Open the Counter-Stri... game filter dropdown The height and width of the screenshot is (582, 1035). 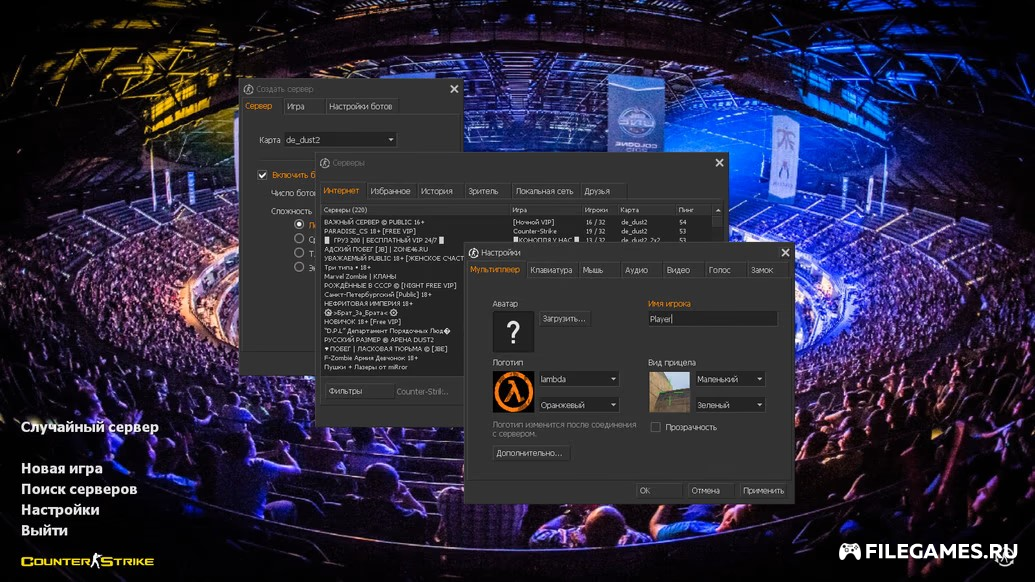click(x=422, y=391)
